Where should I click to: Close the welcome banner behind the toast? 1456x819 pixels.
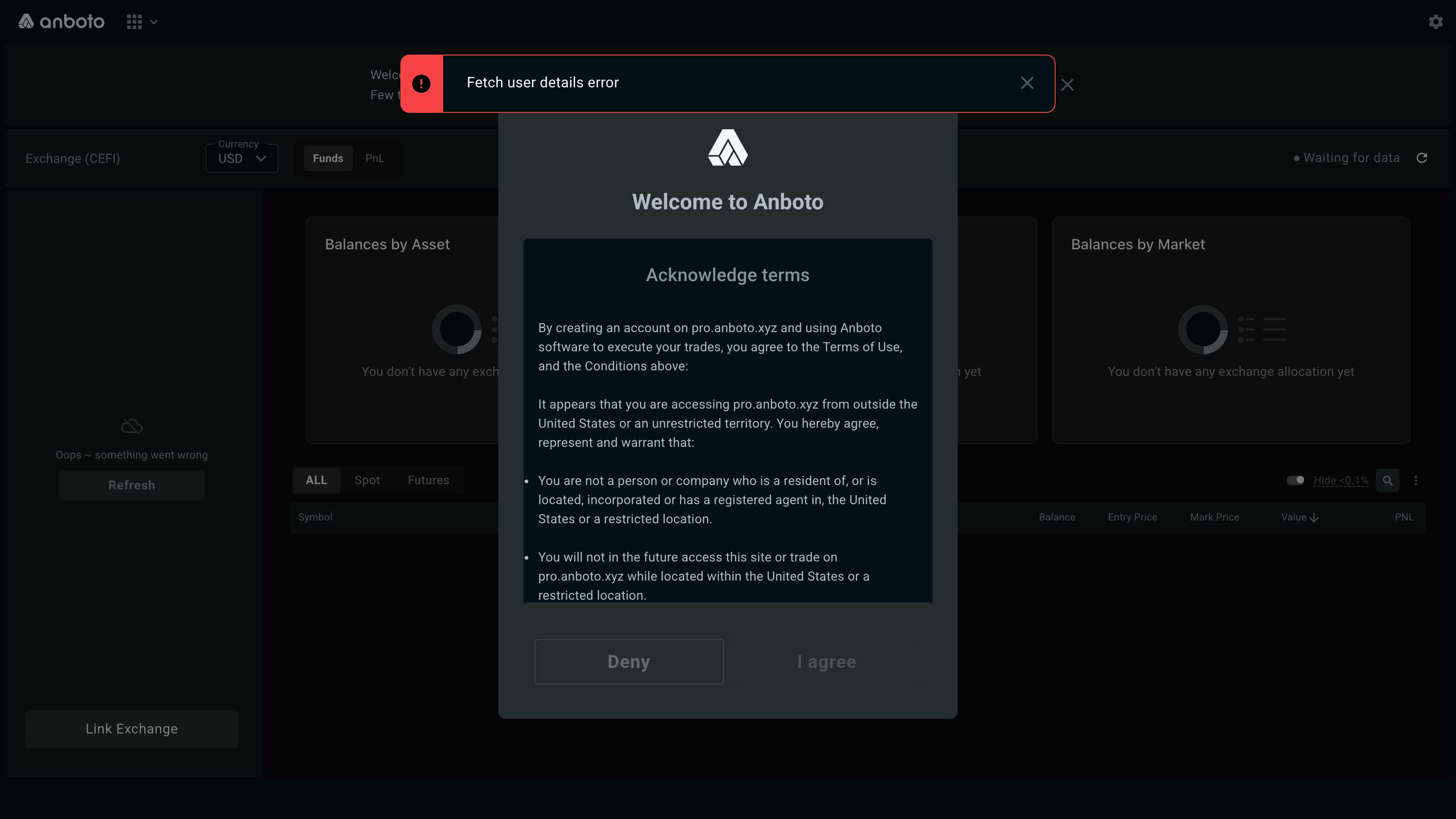(1067, 85)
